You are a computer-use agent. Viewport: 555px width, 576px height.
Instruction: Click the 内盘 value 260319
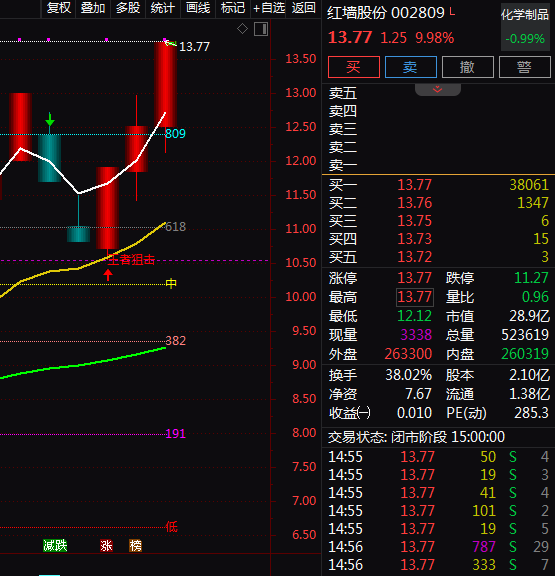tap(525, 354)
